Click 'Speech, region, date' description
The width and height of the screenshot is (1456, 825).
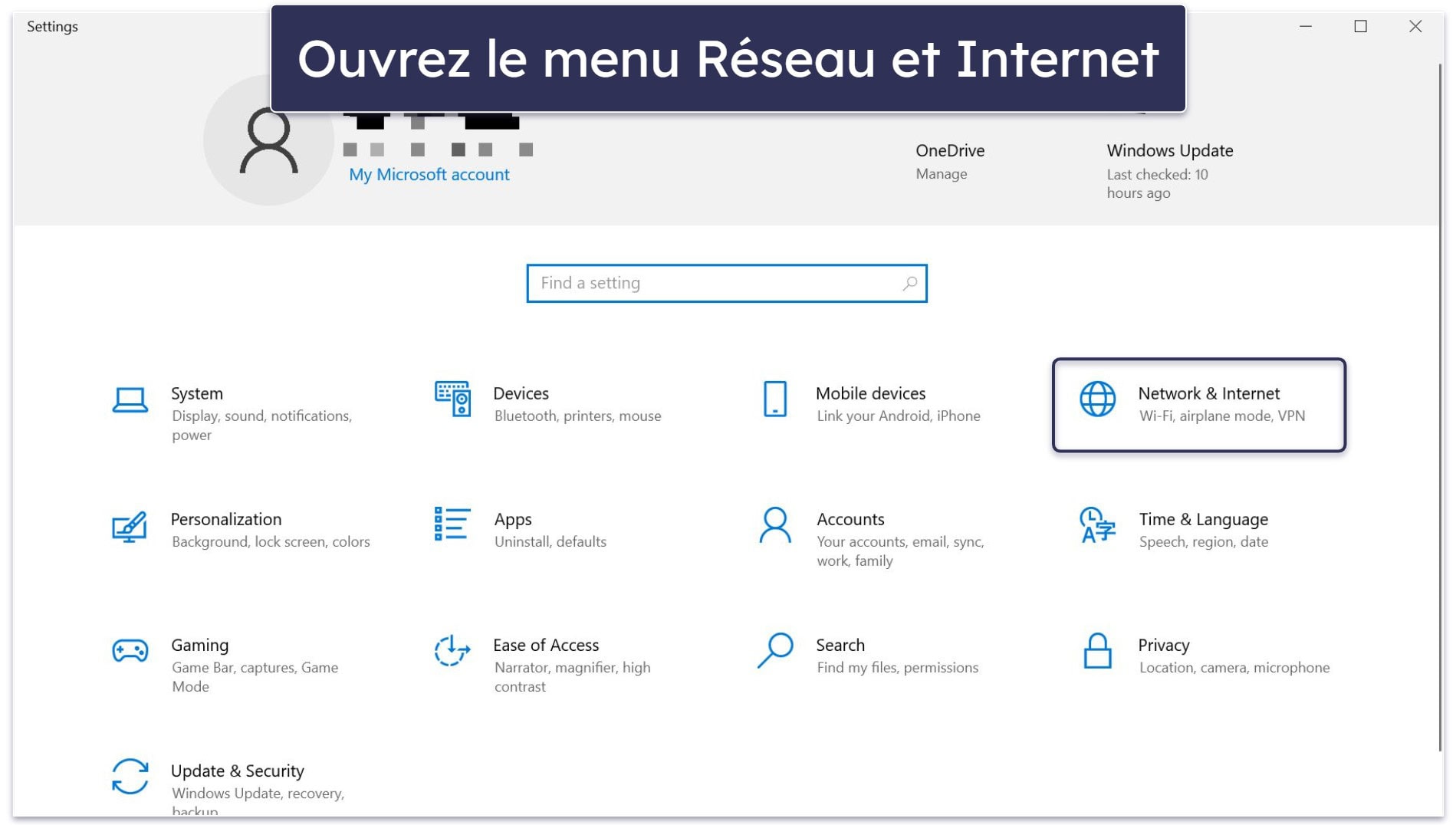pos(1203,542)
